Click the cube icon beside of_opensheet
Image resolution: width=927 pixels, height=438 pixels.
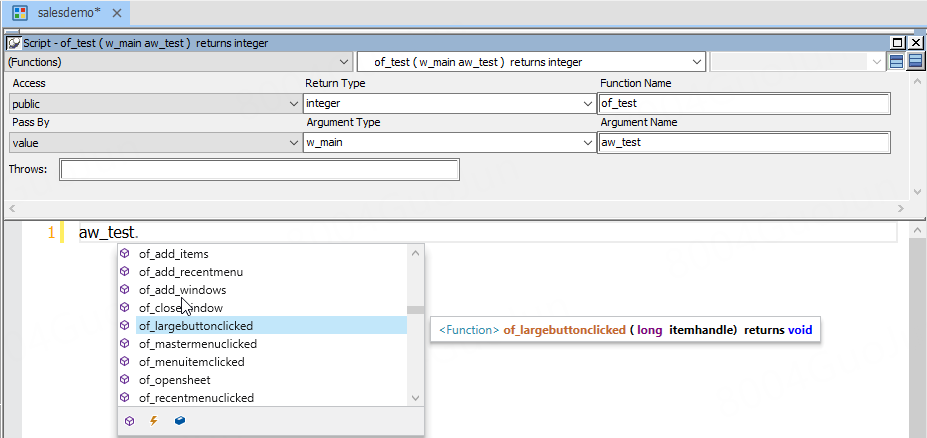[x=125, y=380]
